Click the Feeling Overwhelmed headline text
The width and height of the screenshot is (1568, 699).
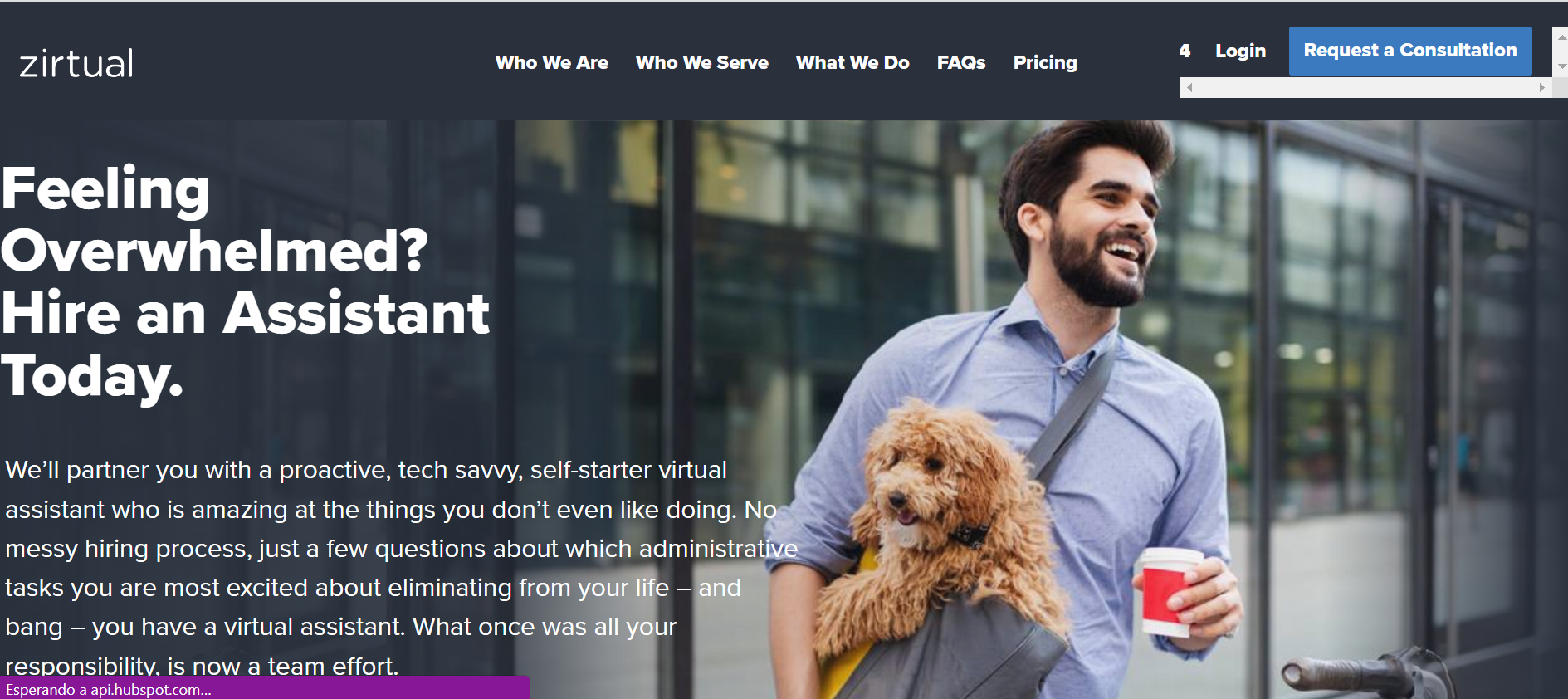[x=245, y=282]
